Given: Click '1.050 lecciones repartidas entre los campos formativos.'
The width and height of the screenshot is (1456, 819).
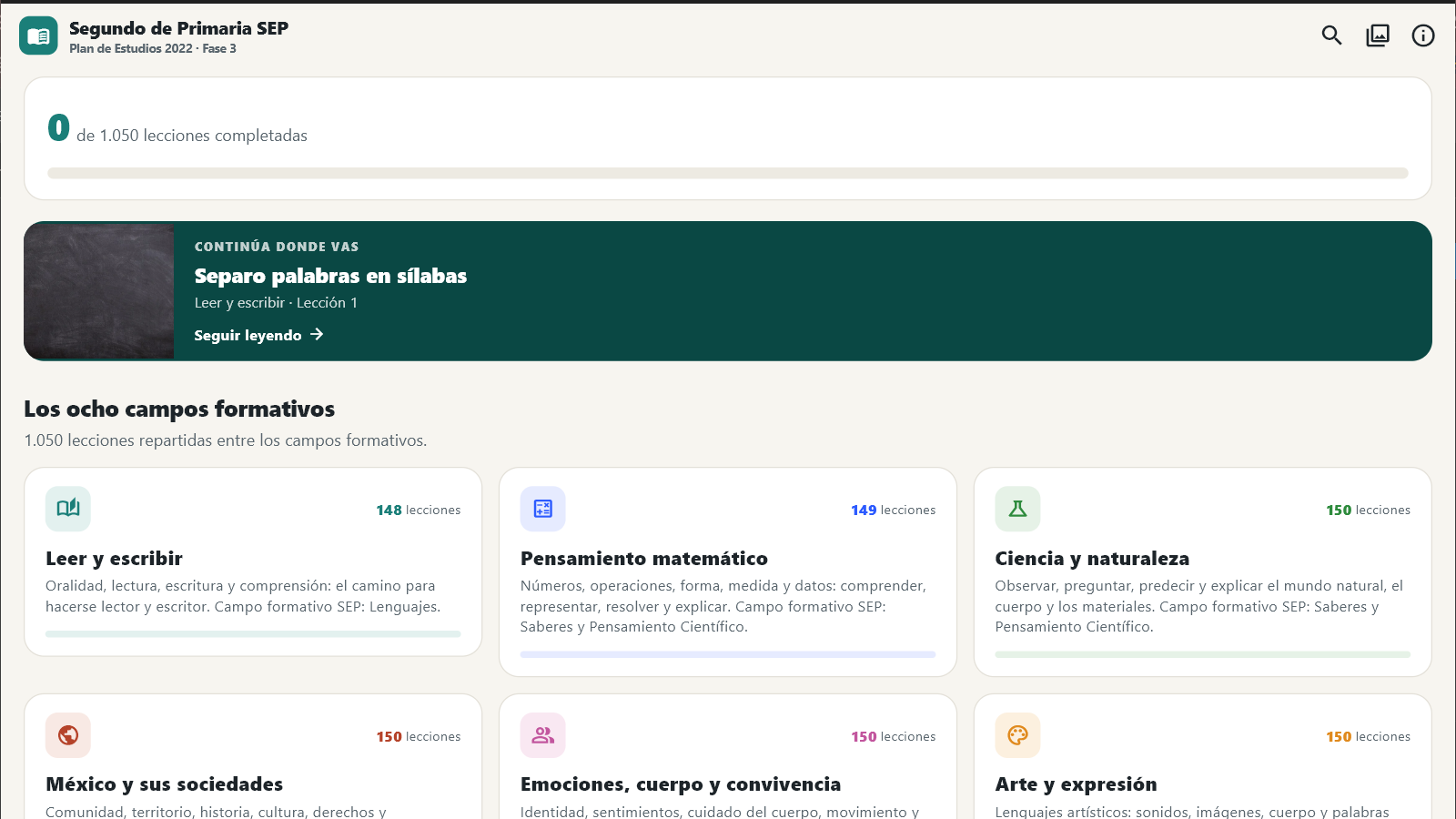Looking at the screenshot, I should (226, 440).
